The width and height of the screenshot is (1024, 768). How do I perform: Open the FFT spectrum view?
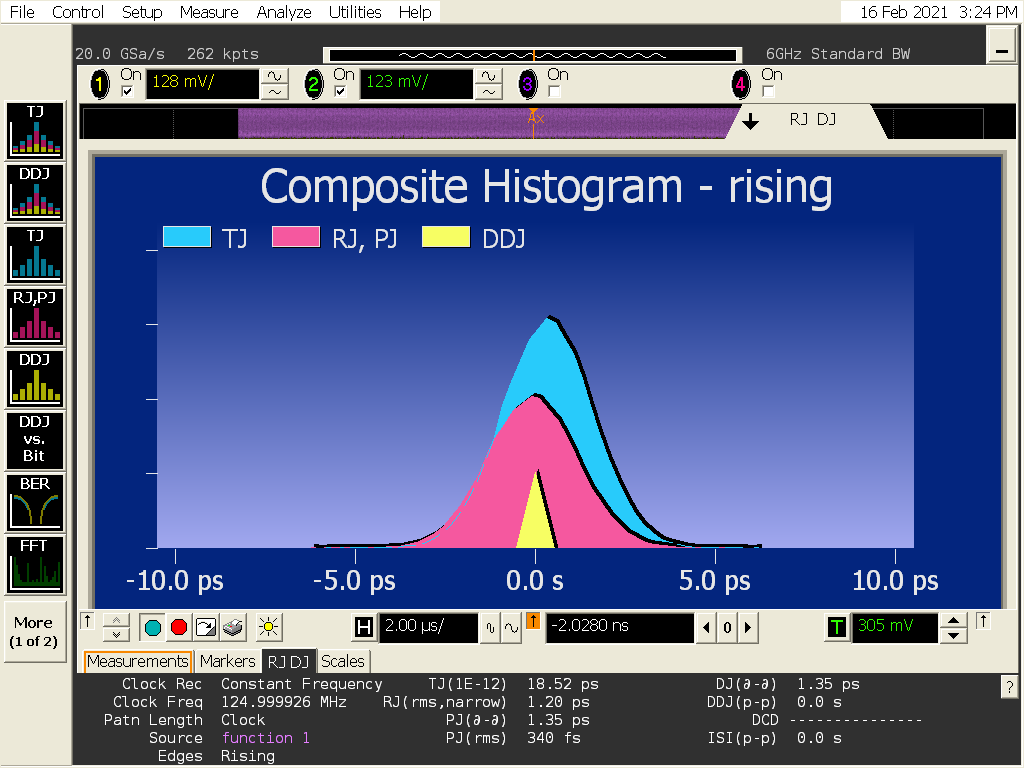point(35,564)
